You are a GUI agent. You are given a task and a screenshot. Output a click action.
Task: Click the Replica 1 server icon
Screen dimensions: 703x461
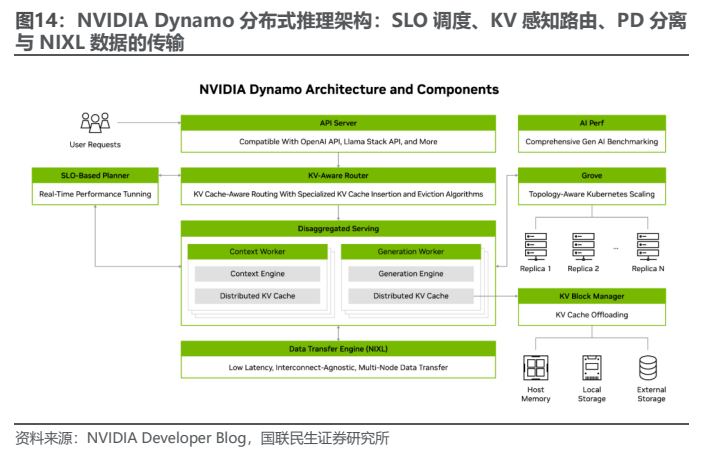click(x=536, y=247)
